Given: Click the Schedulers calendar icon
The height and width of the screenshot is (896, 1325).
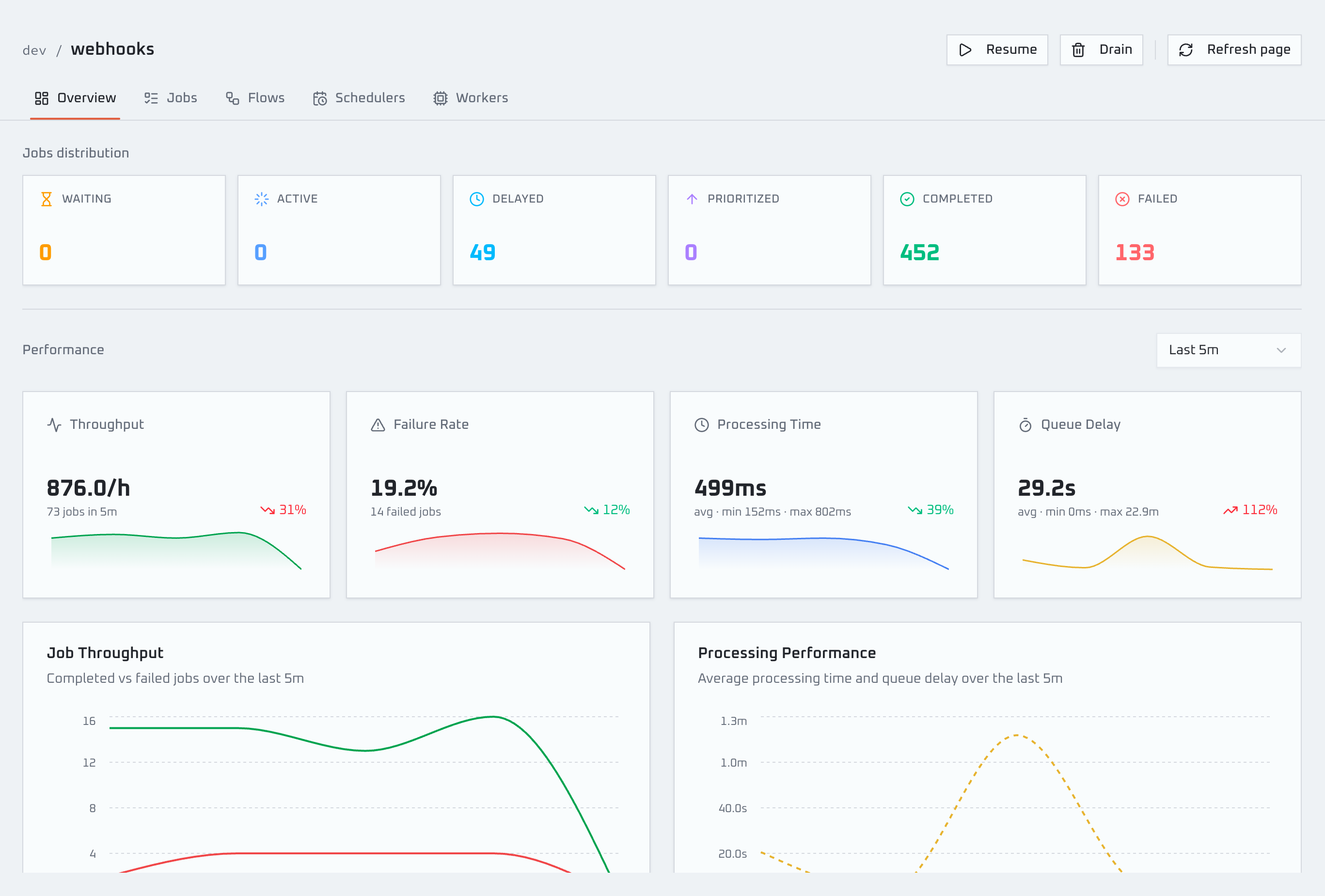Looking at the screenshot, I should click(x=320, y=98).
